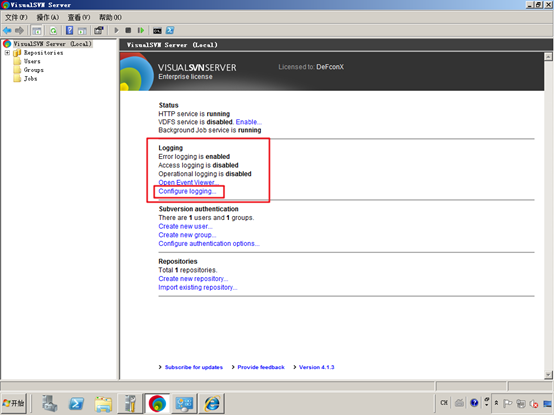Click Provide feedback link
Viewport: 554px width, 415px height.
coord(261,367)
